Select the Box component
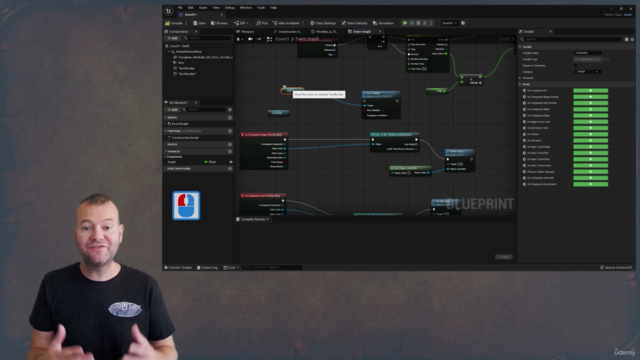This screenshot has width=640, height=360. (x=179, y=63)
